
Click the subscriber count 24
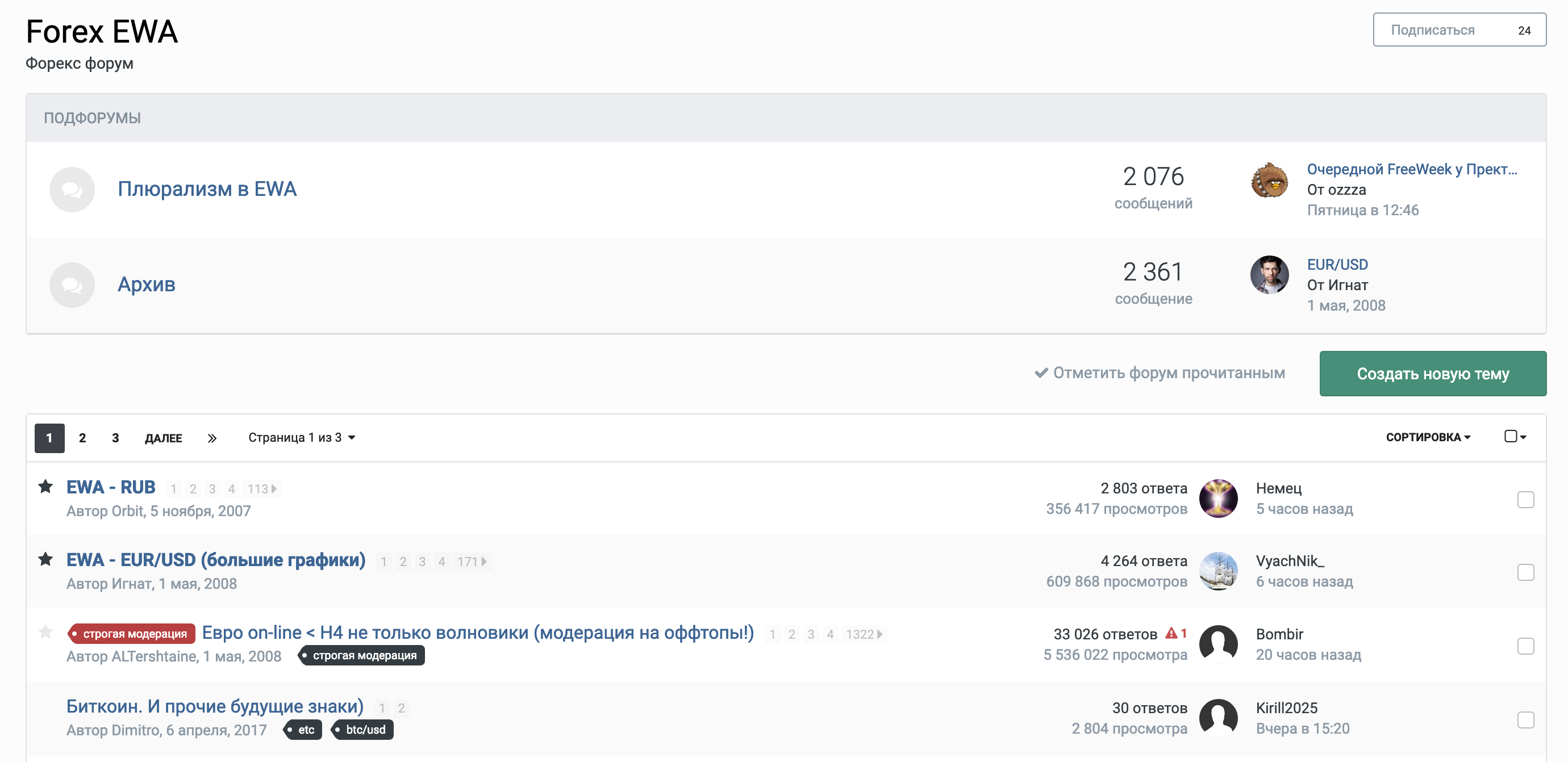tap(1524, 31)
